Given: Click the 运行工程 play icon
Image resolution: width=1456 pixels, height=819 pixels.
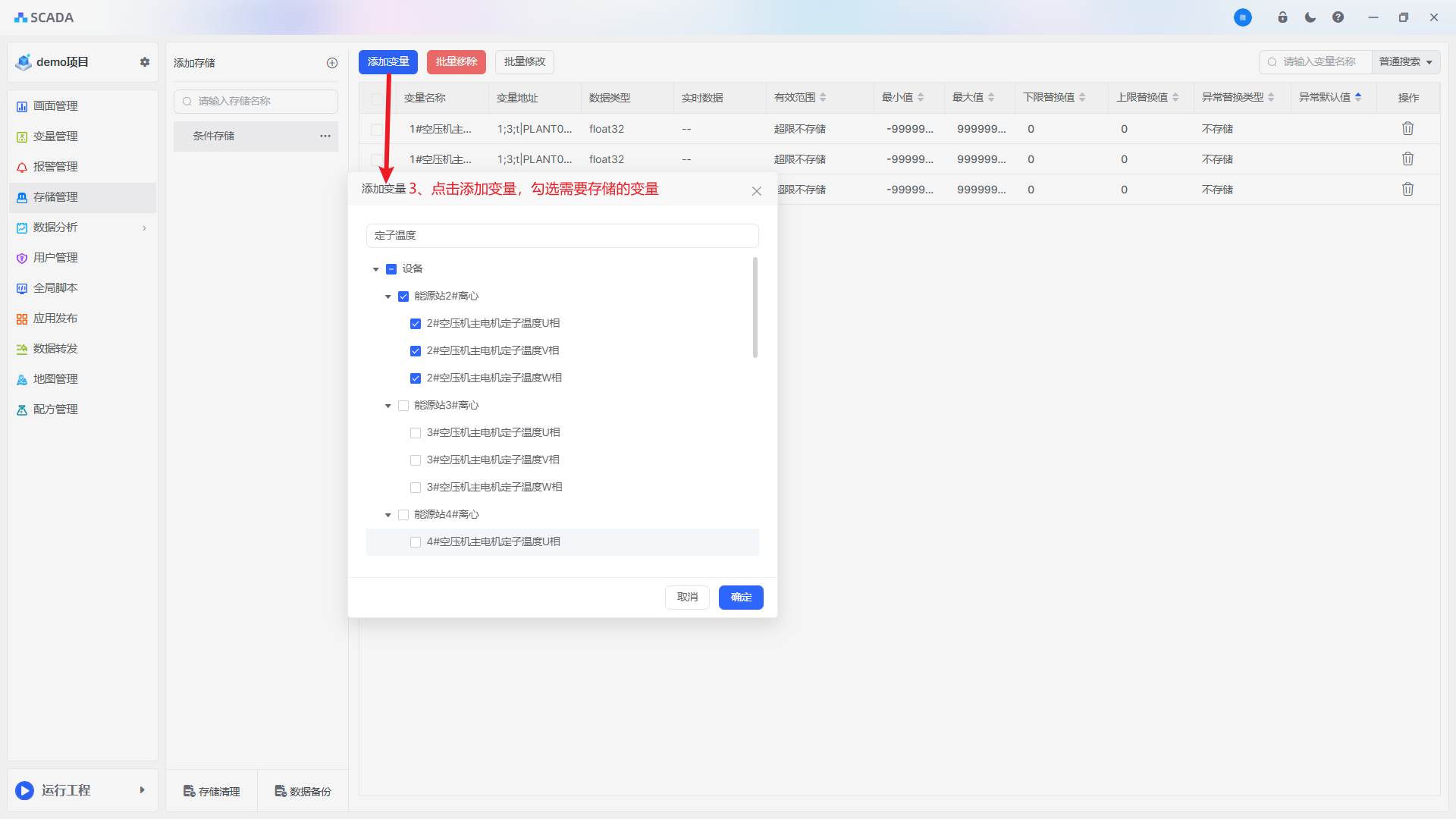Looking at the screenshot, I should click(x=24, y=790).
